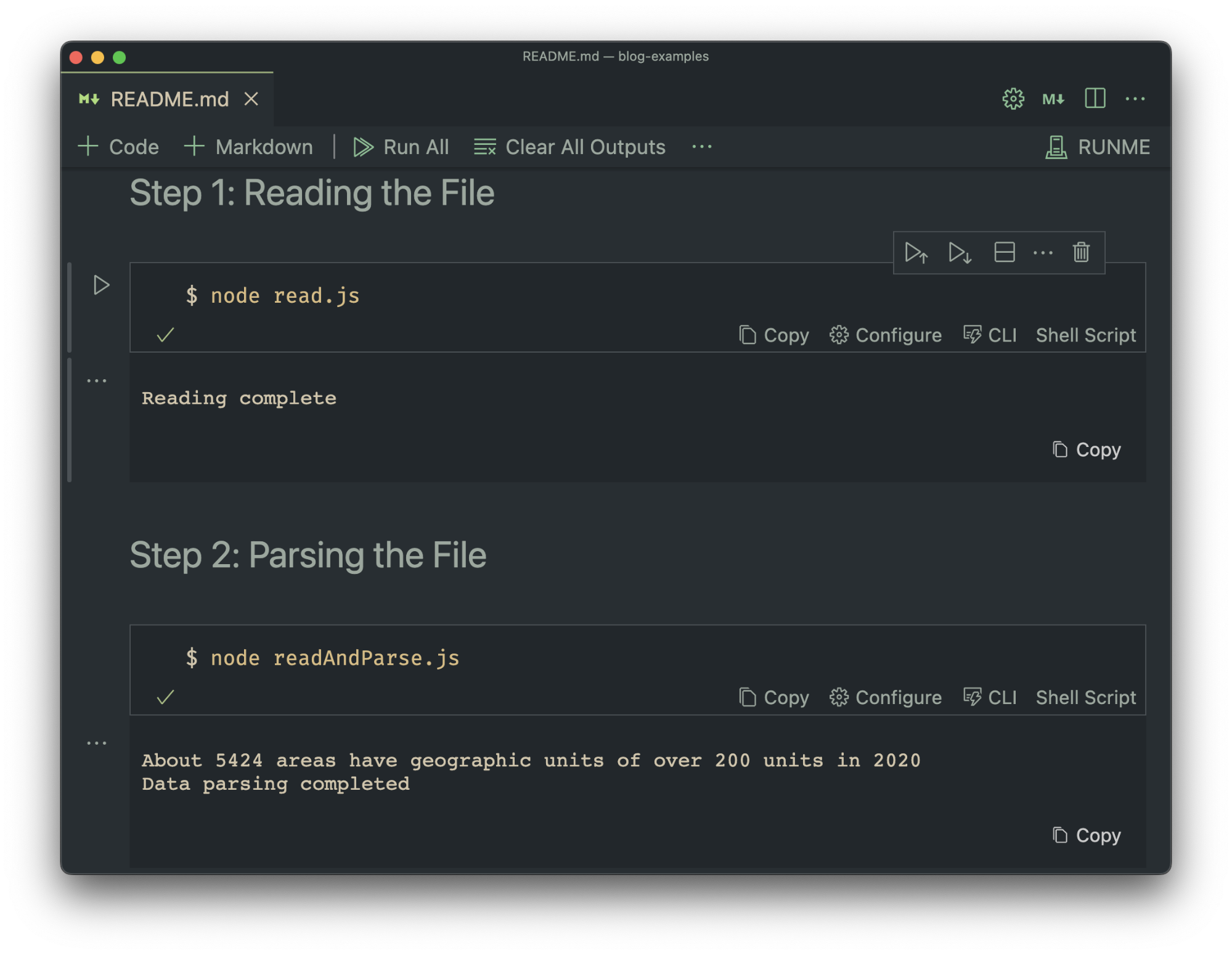Screen dimensions: 1232x955
Task: Click the Copy icon in read.js output
Action: tap(1059, 449)
